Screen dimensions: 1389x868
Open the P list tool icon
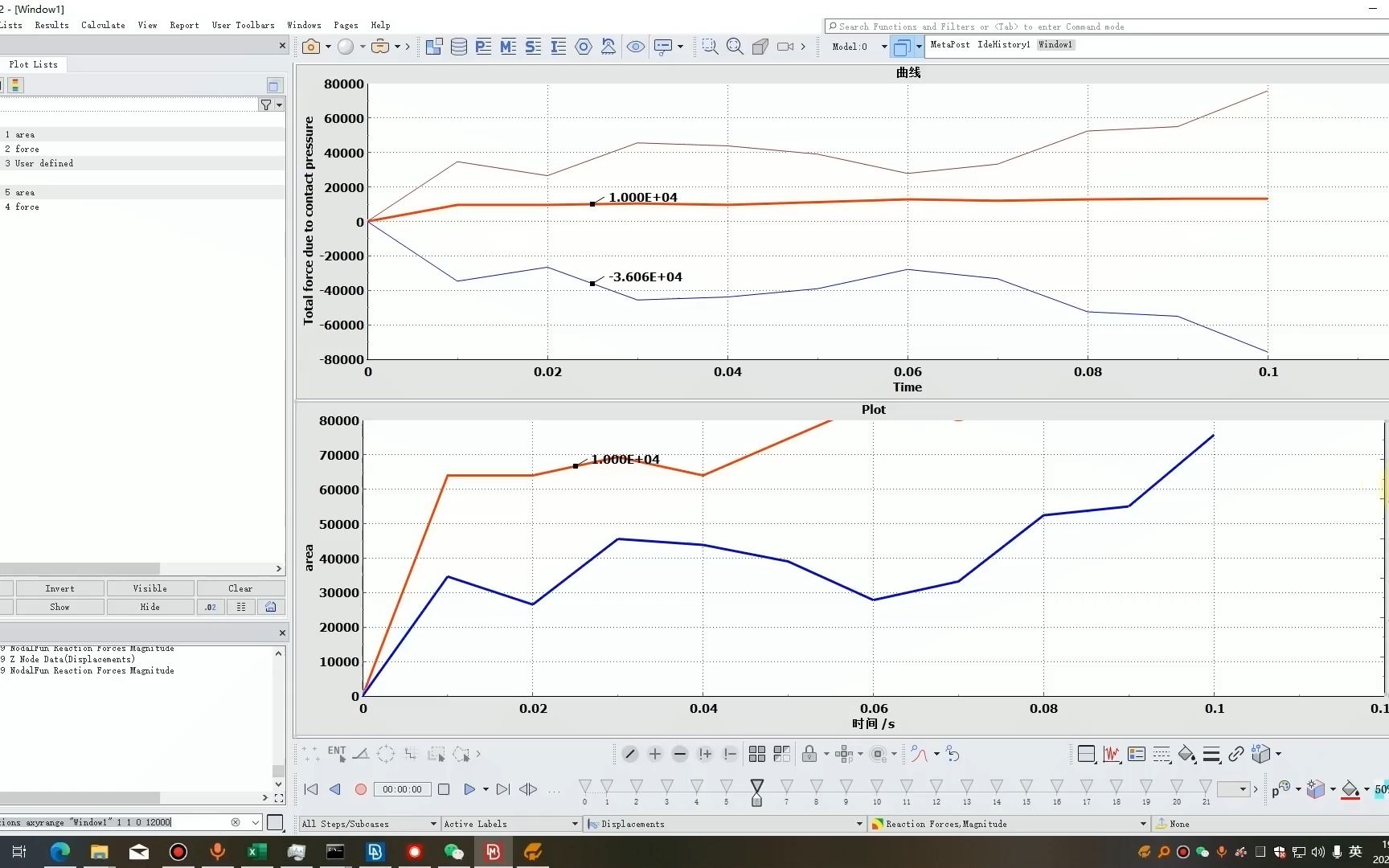[x=483, y=47]
